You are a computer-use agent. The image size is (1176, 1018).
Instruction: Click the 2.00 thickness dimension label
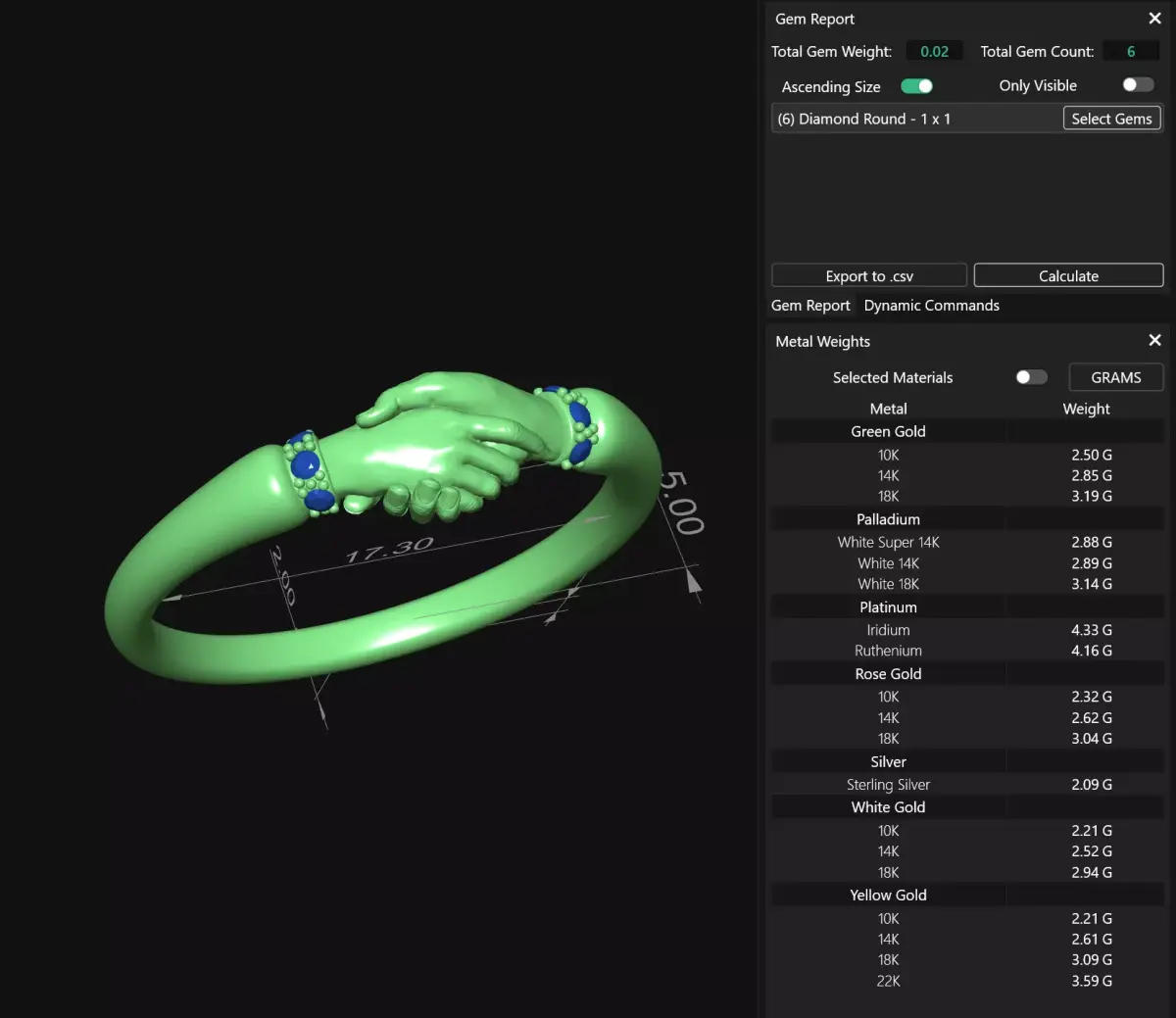282,575
